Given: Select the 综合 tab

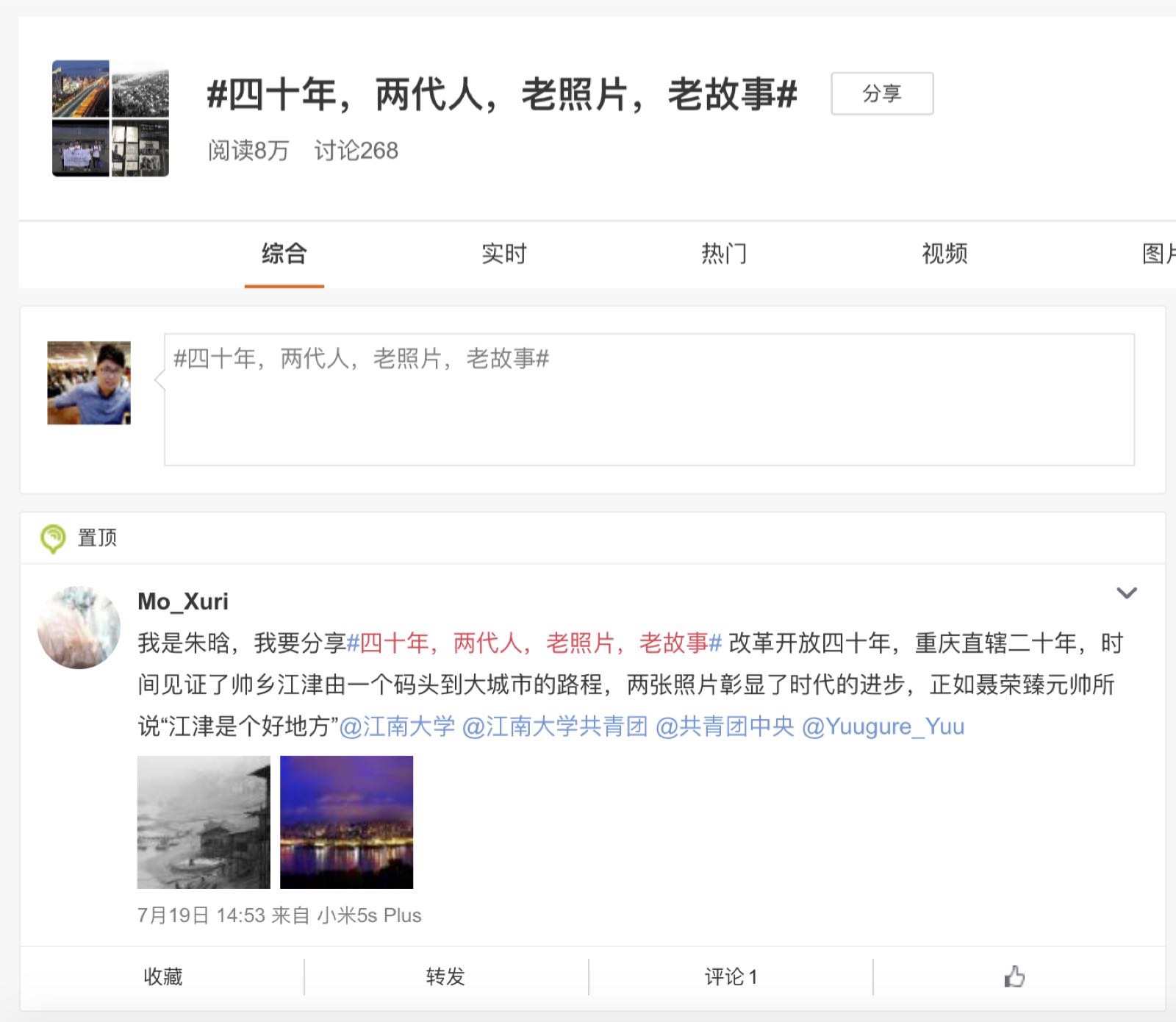Looking at the screenshot, I should click(284, 254).
